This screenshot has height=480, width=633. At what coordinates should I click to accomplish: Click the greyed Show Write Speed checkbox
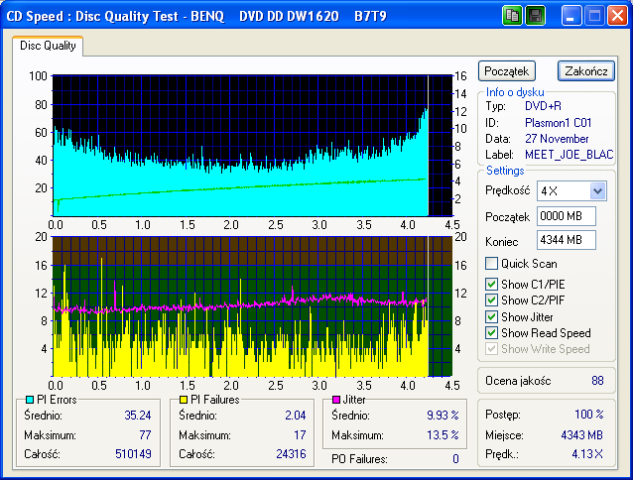click(x=491, y=349)
